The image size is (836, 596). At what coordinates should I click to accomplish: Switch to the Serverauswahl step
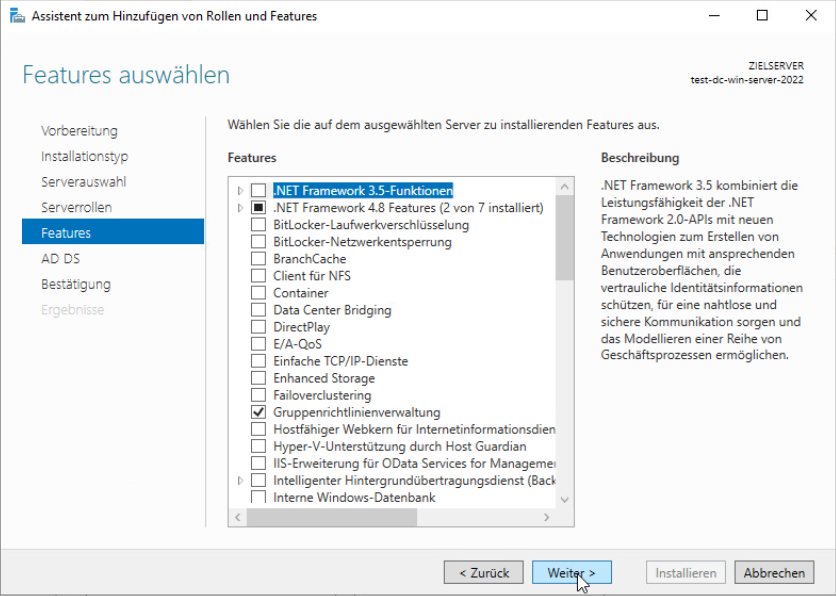tap(84, 182)
